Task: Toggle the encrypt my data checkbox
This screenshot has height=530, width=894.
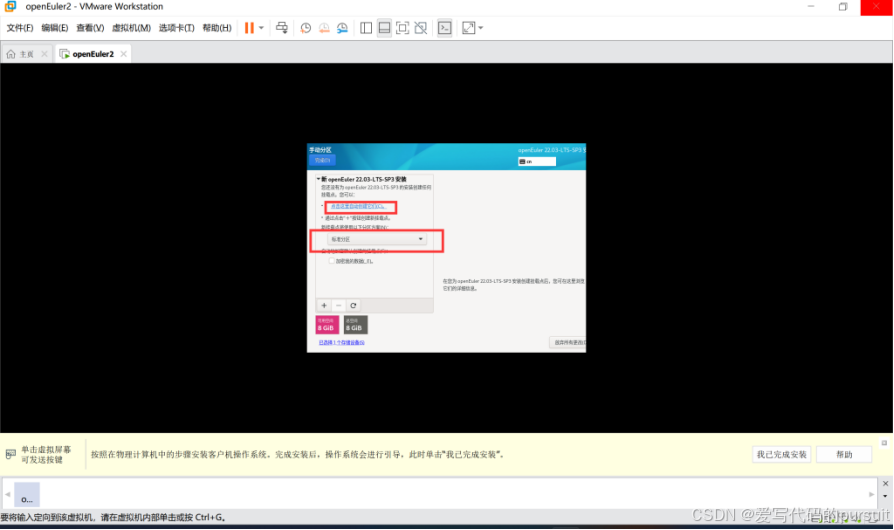Action: point(331,261)
